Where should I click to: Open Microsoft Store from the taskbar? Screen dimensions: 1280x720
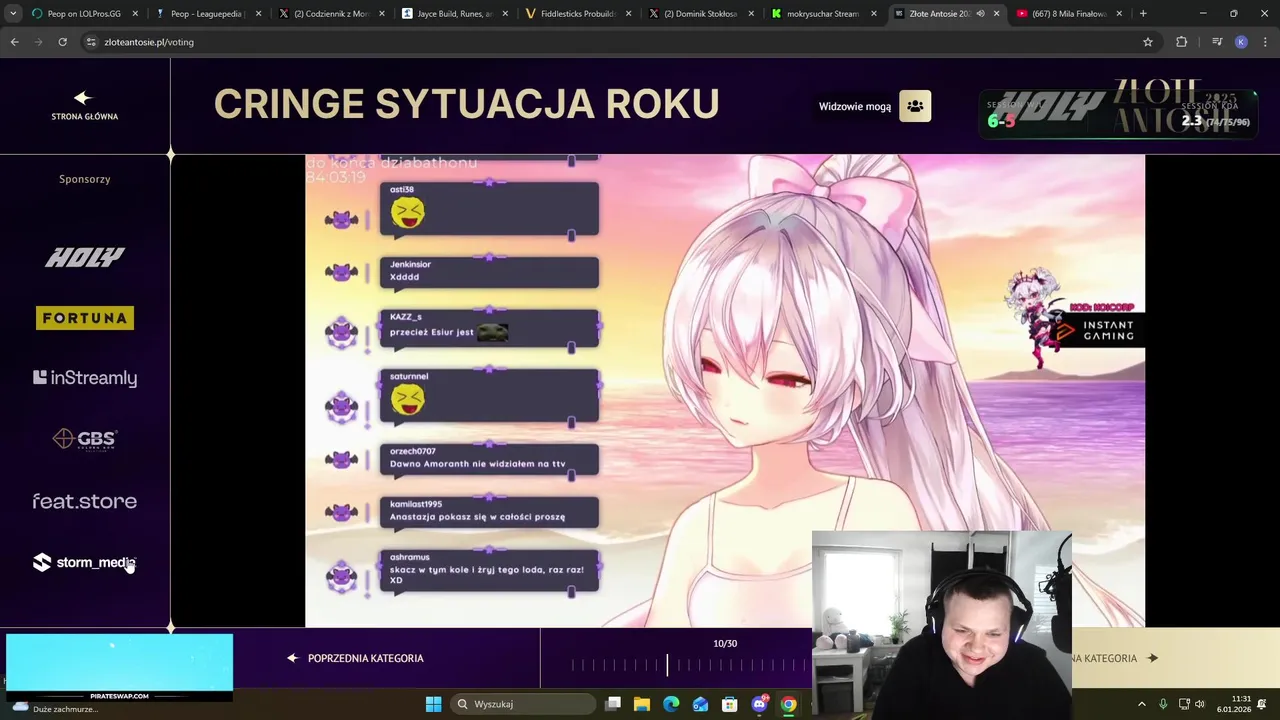coord(730,704)
